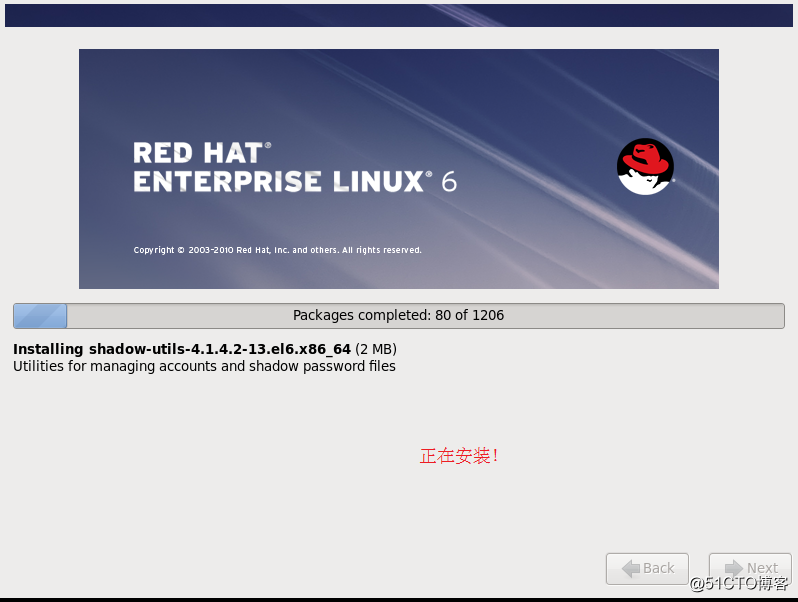Click the Back button
The width and height of the screenshot is (798, 602).
click(647, 568)
